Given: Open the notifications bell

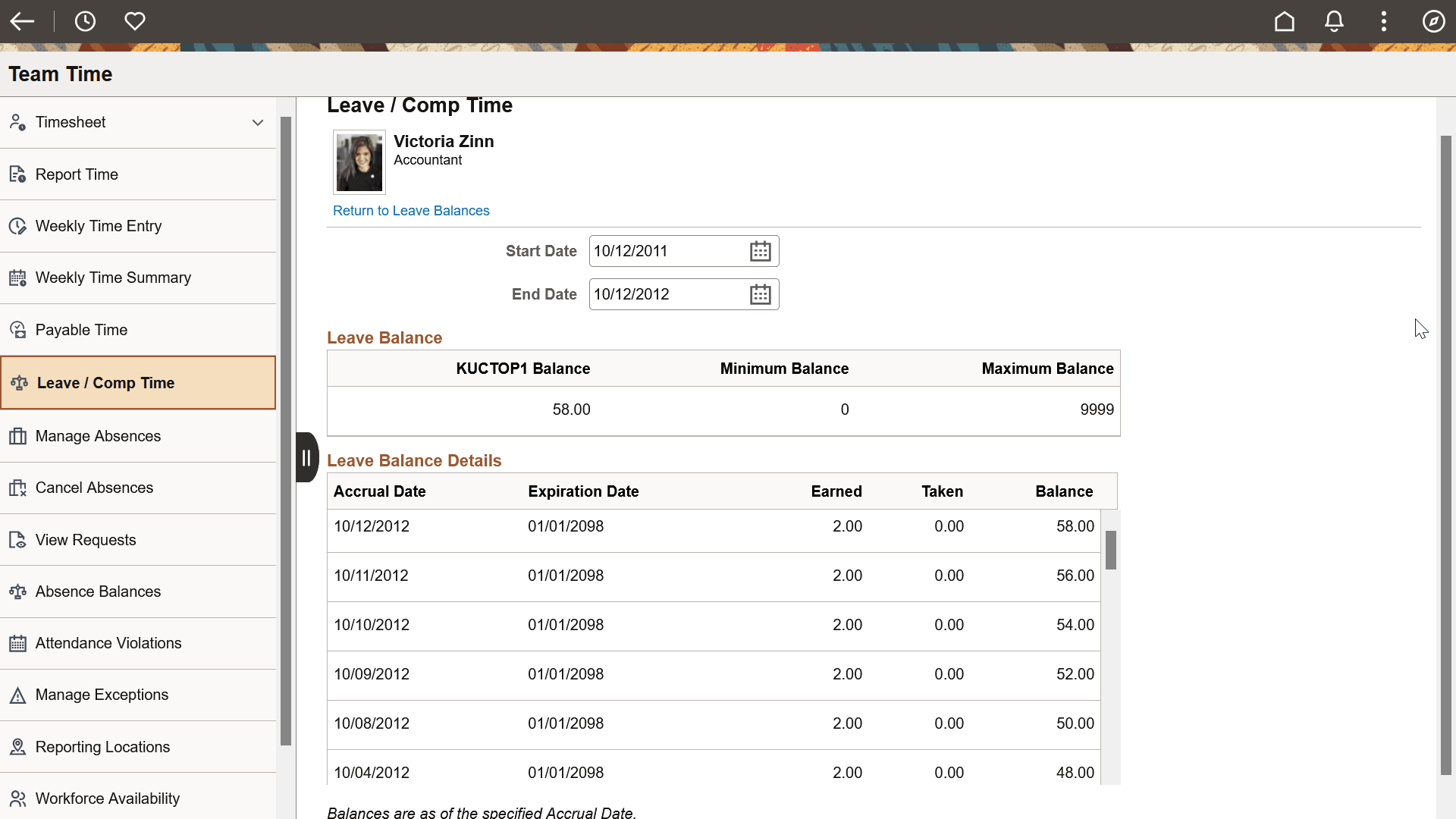Looking at the screenshot, I should coord(1334,21).
